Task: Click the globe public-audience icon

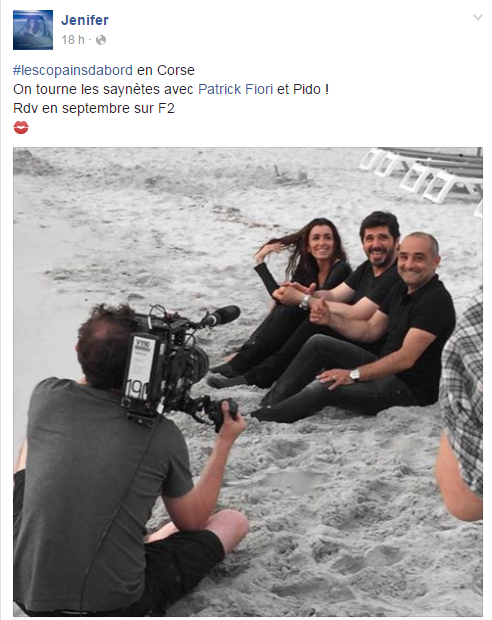Action: click(x=101, y=40)
